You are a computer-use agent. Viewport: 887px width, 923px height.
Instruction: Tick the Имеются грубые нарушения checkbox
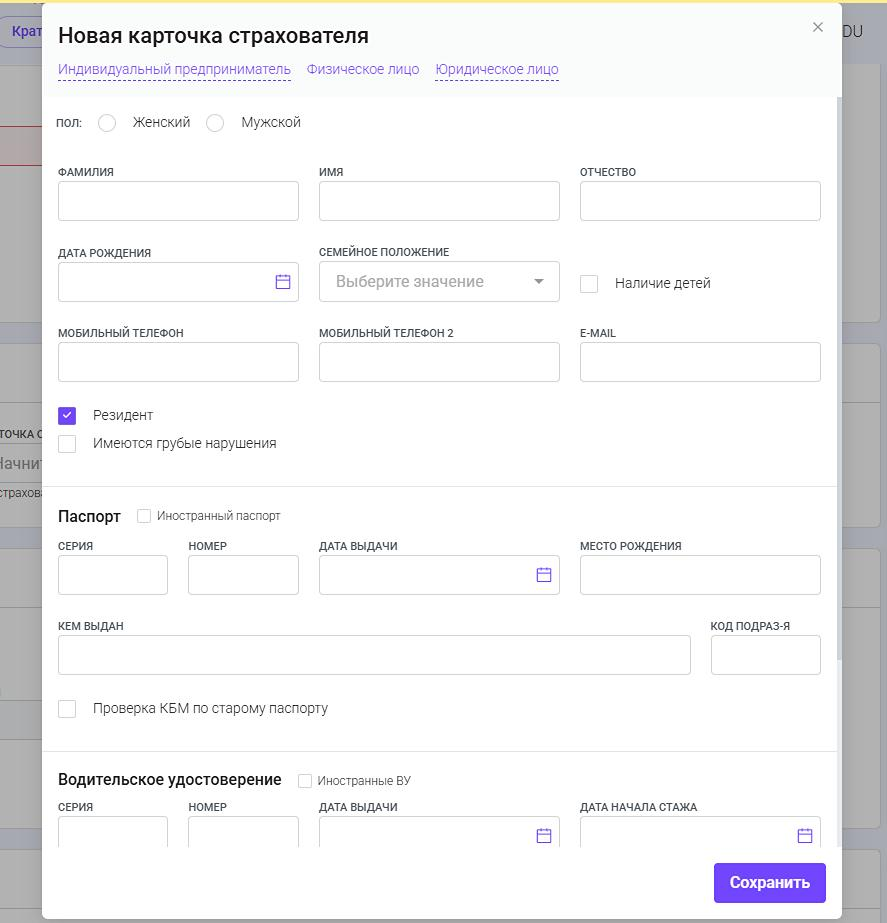[x=67, y=444]
